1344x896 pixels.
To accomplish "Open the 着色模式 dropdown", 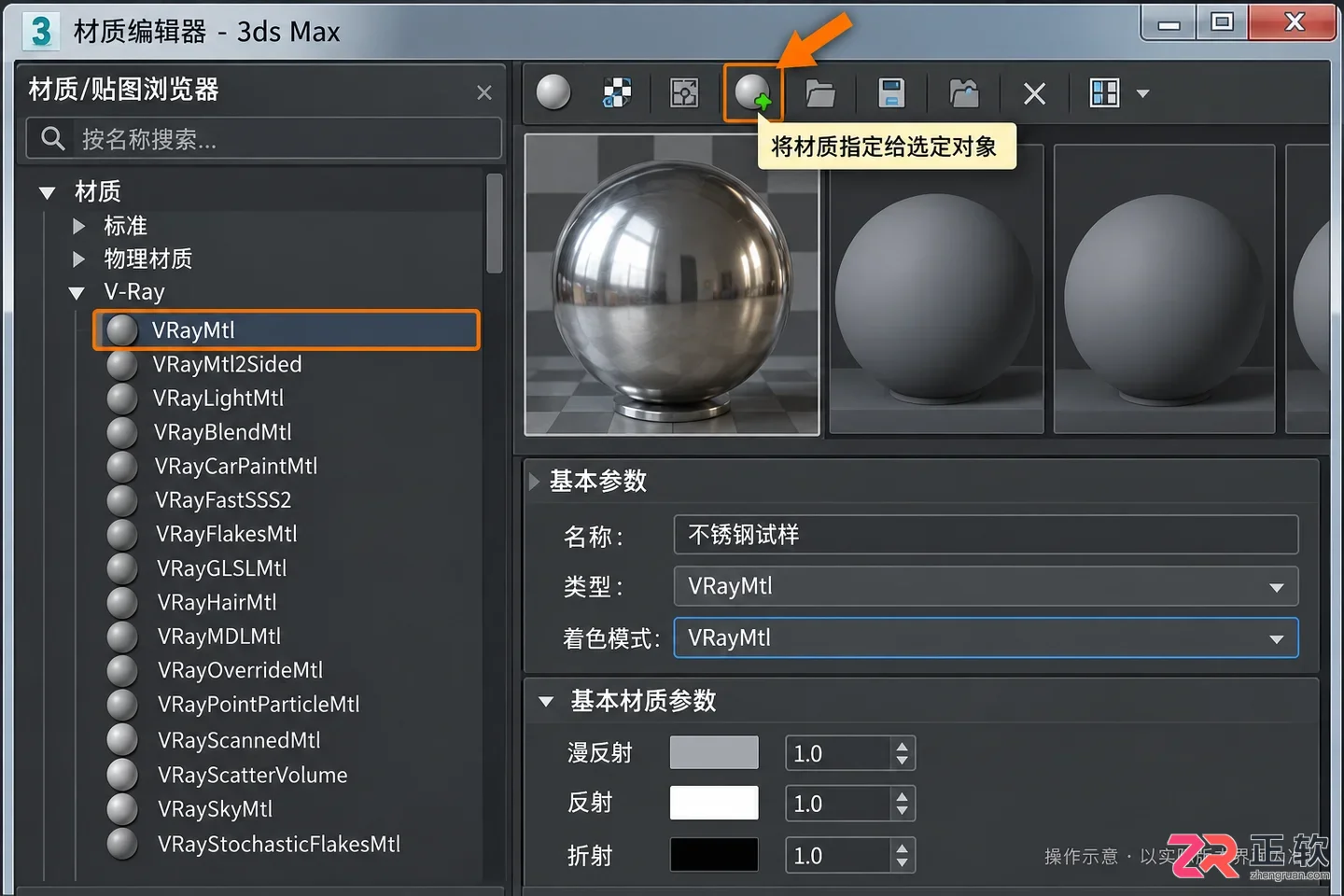I will tap(986, 637).
